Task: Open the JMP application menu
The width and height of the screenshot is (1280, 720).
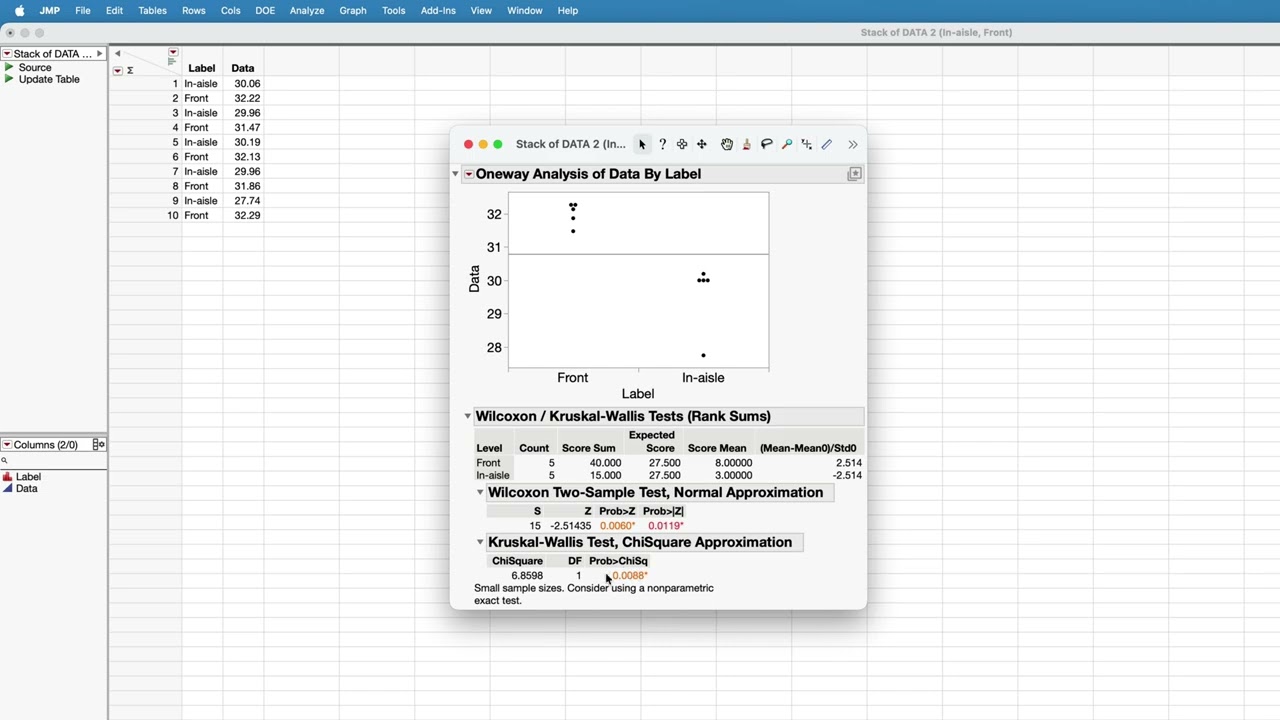Action: tap(49, 10)
